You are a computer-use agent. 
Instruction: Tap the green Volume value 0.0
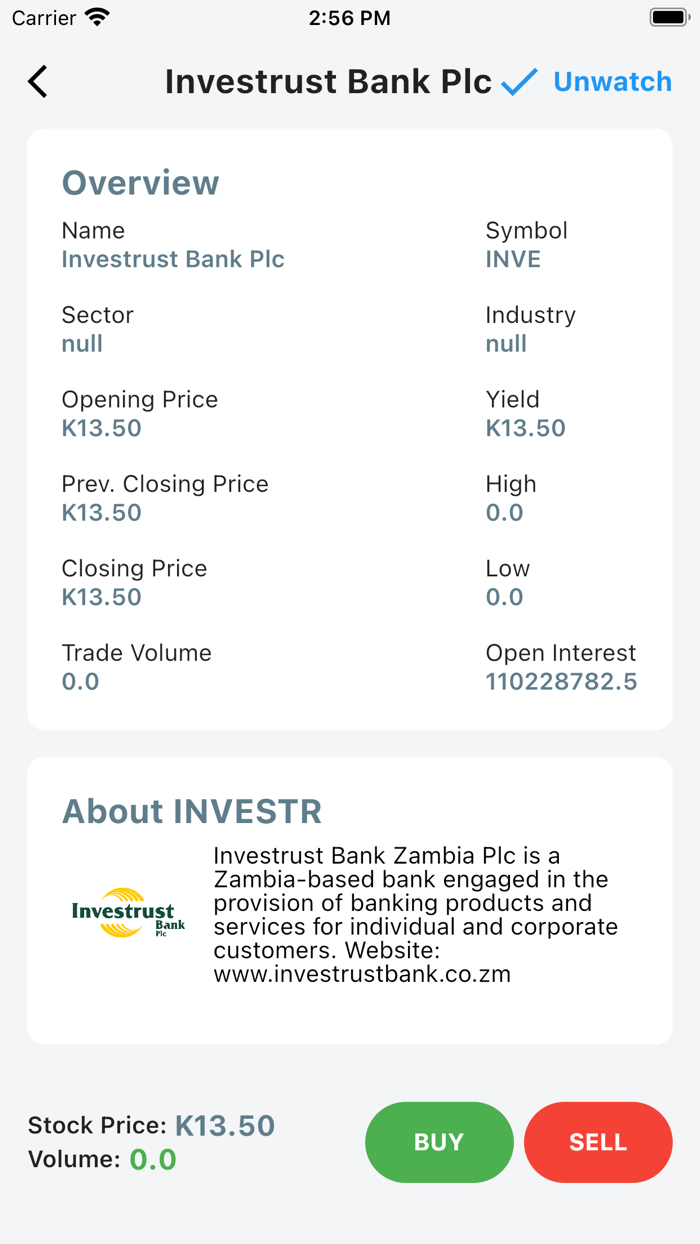point(153,1160)
